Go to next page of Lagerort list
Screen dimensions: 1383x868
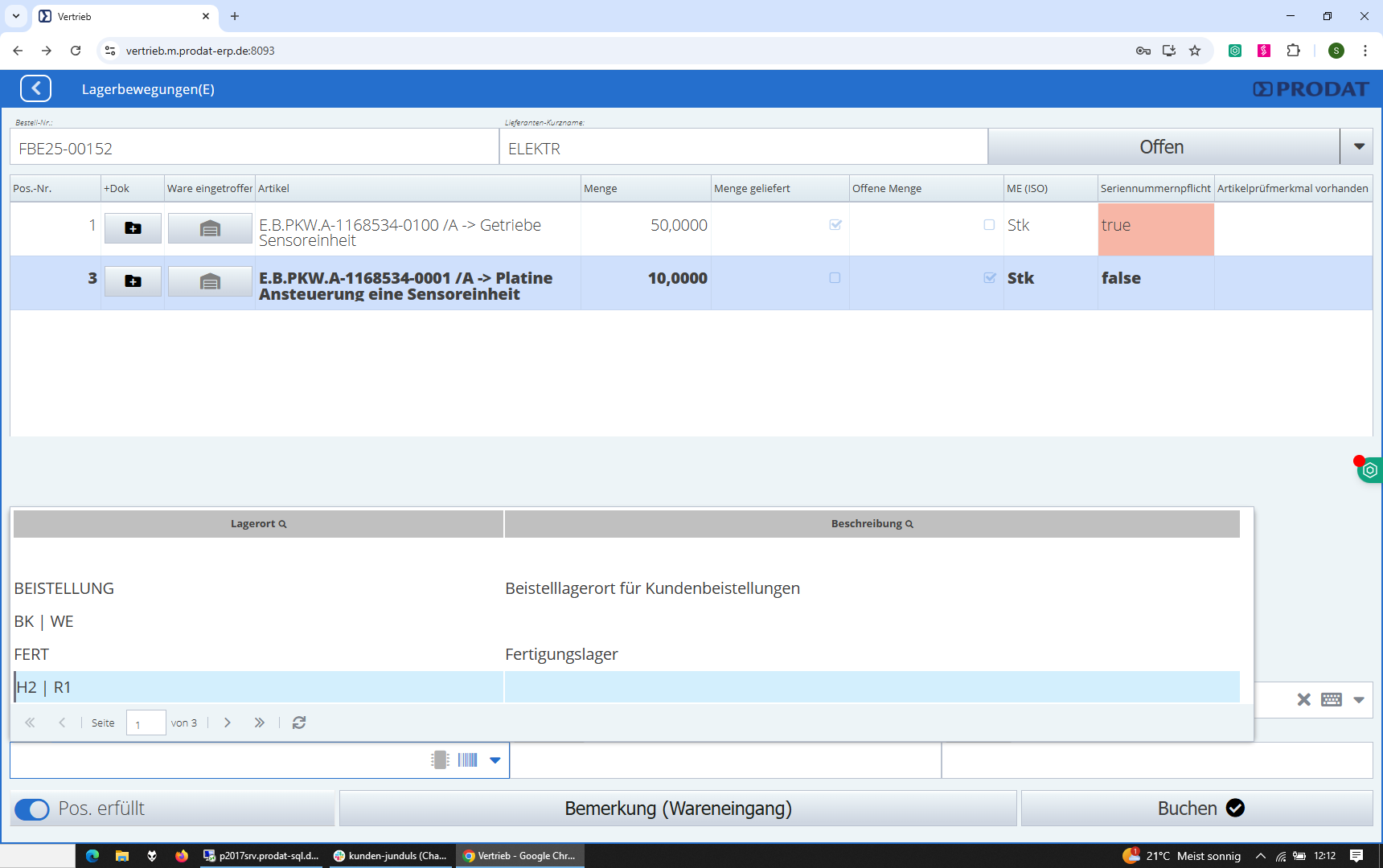tap(228, 723)
